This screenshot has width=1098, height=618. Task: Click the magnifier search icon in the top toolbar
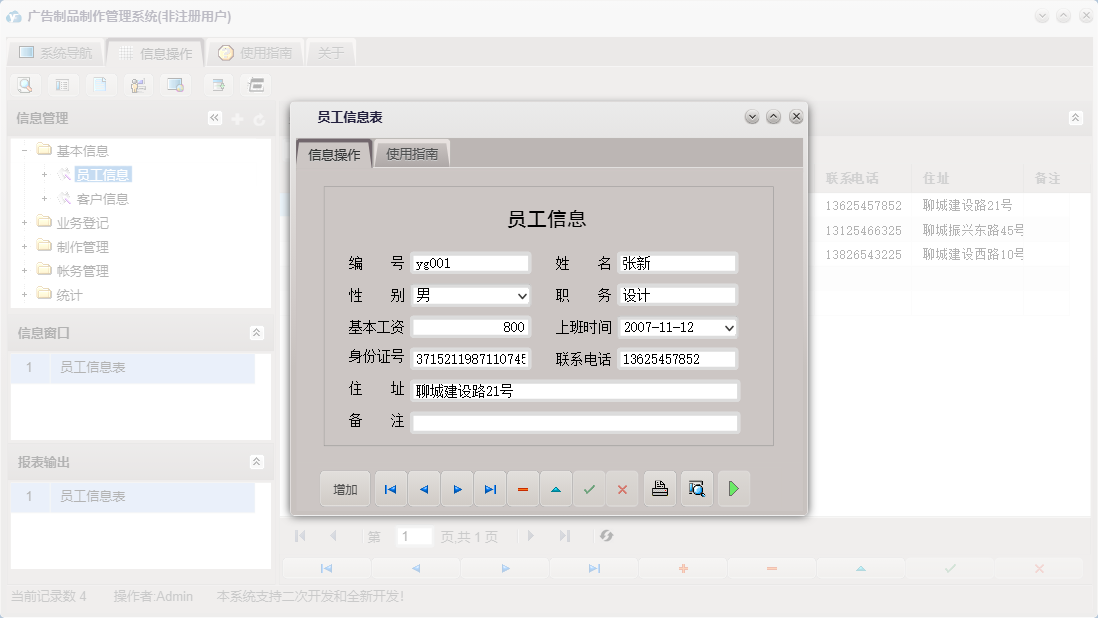pyautogui.click(x=24, y=85)
